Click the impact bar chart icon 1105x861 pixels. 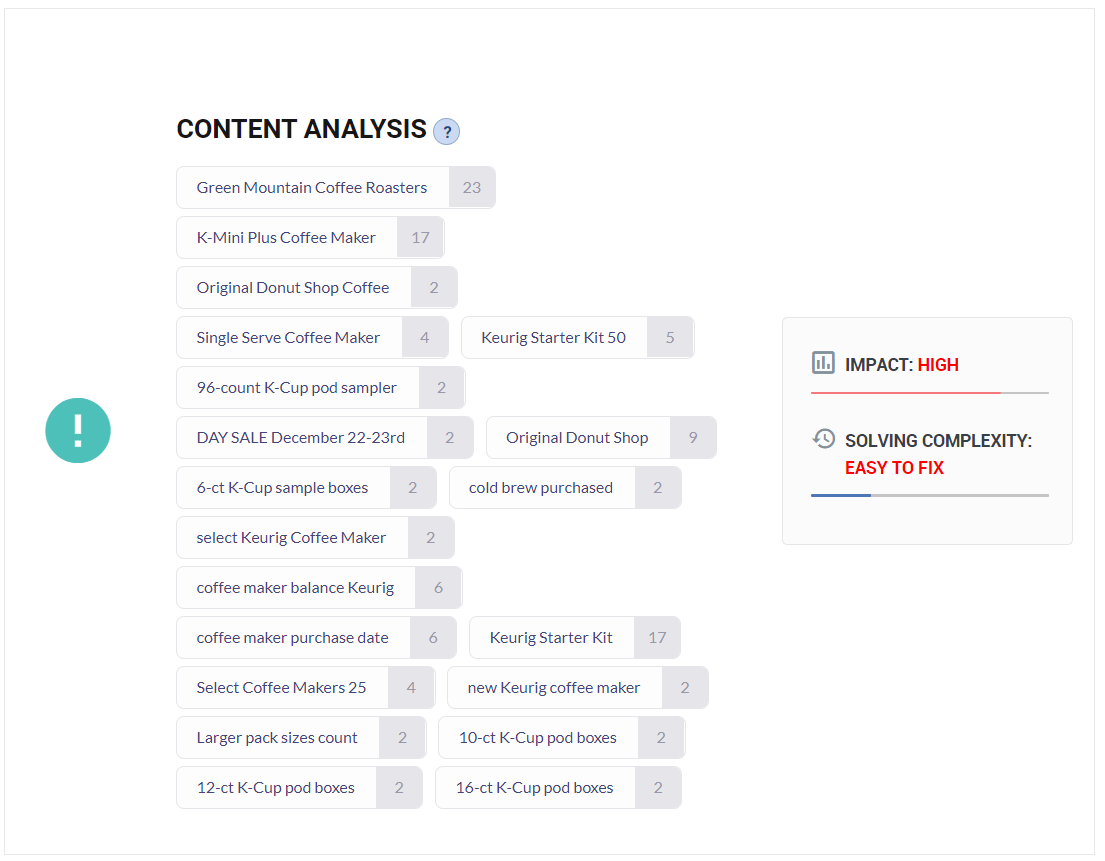[823, 363]
